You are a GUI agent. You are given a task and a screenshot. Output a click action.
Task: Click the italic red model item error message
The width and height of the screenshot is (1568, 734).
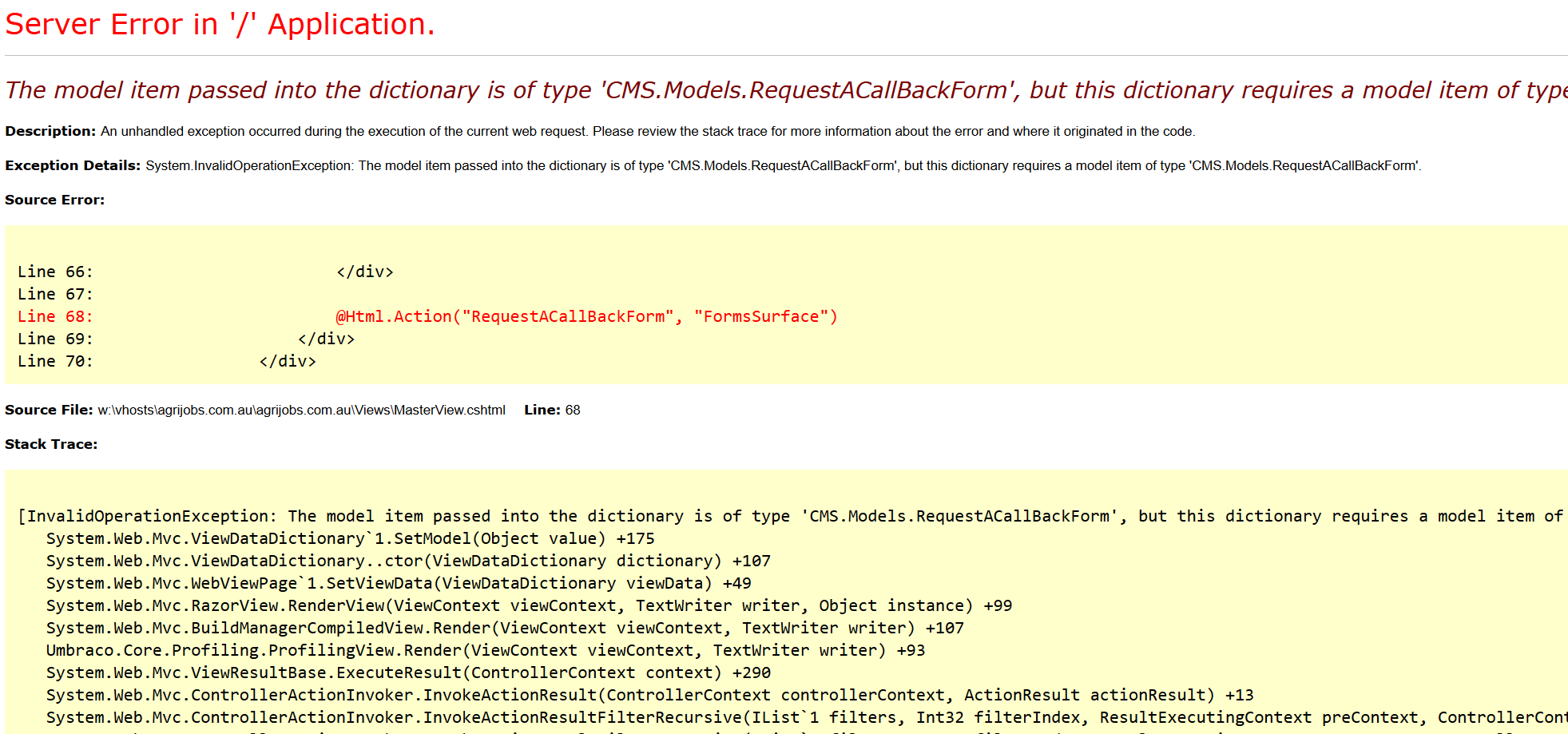click(786, 90)
